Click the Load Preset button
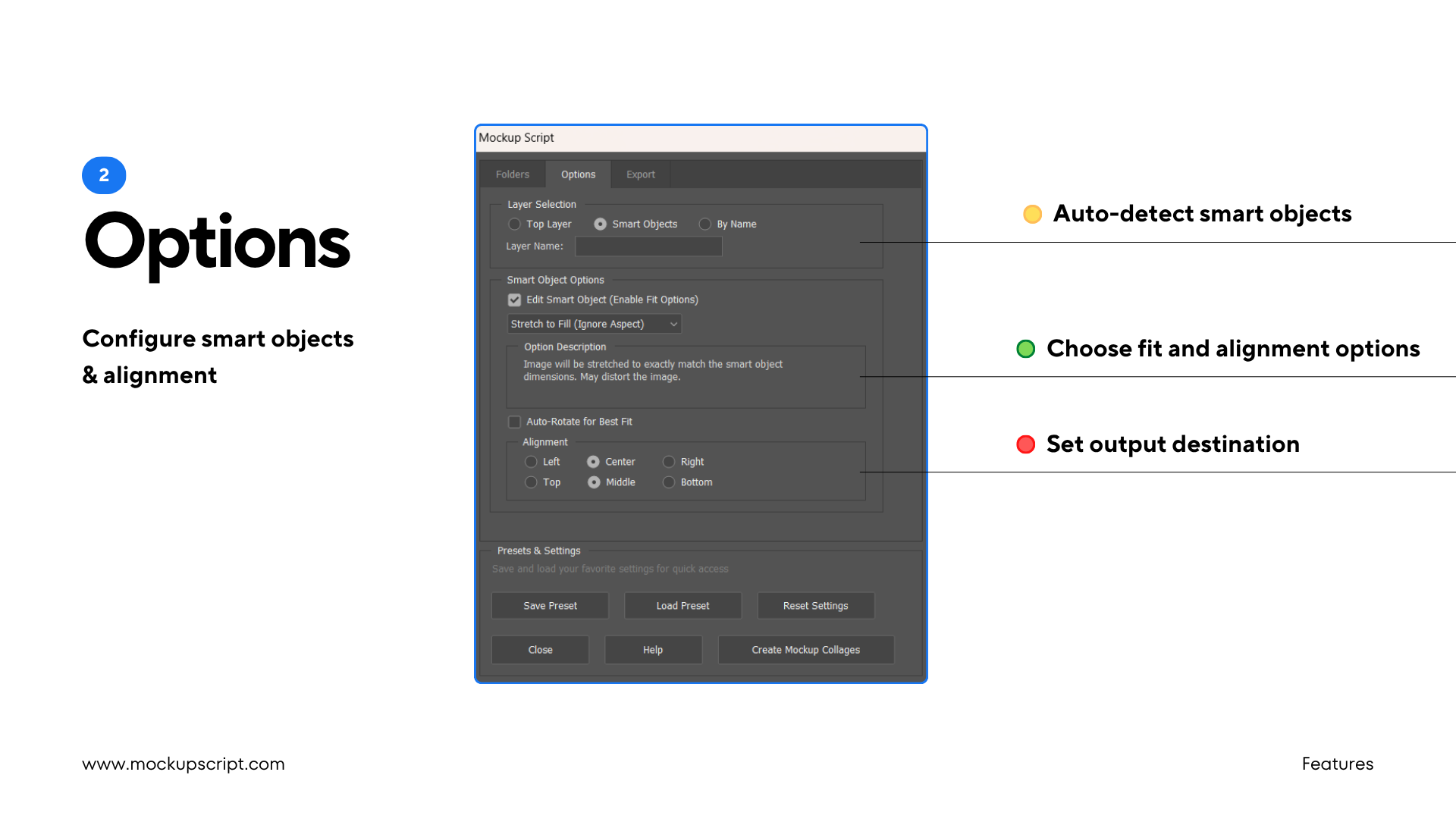The image size is (1456, 819). coord(682,605)
